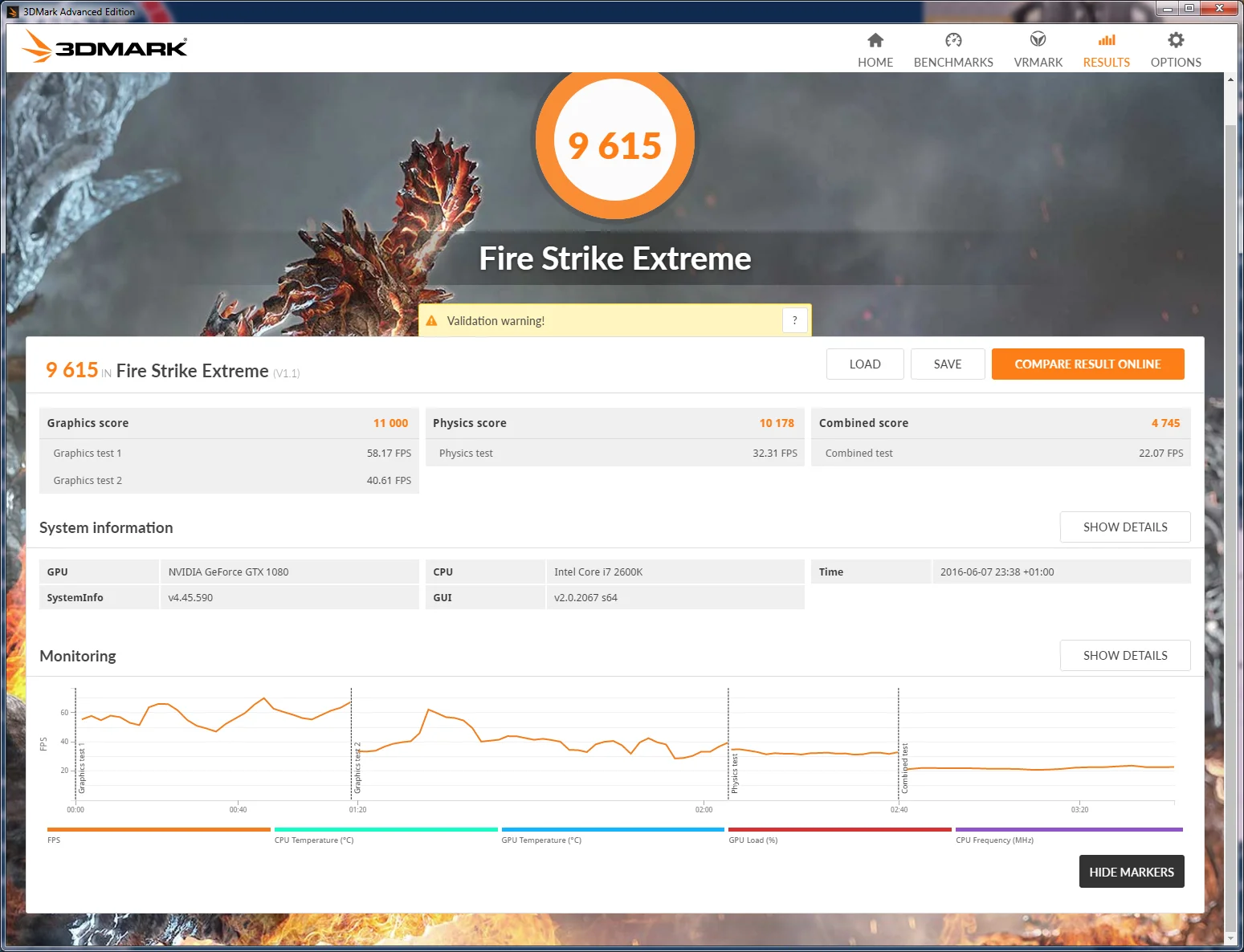Open VRMark via its headset icon
1244x952 pixels.
point(1038,39)
